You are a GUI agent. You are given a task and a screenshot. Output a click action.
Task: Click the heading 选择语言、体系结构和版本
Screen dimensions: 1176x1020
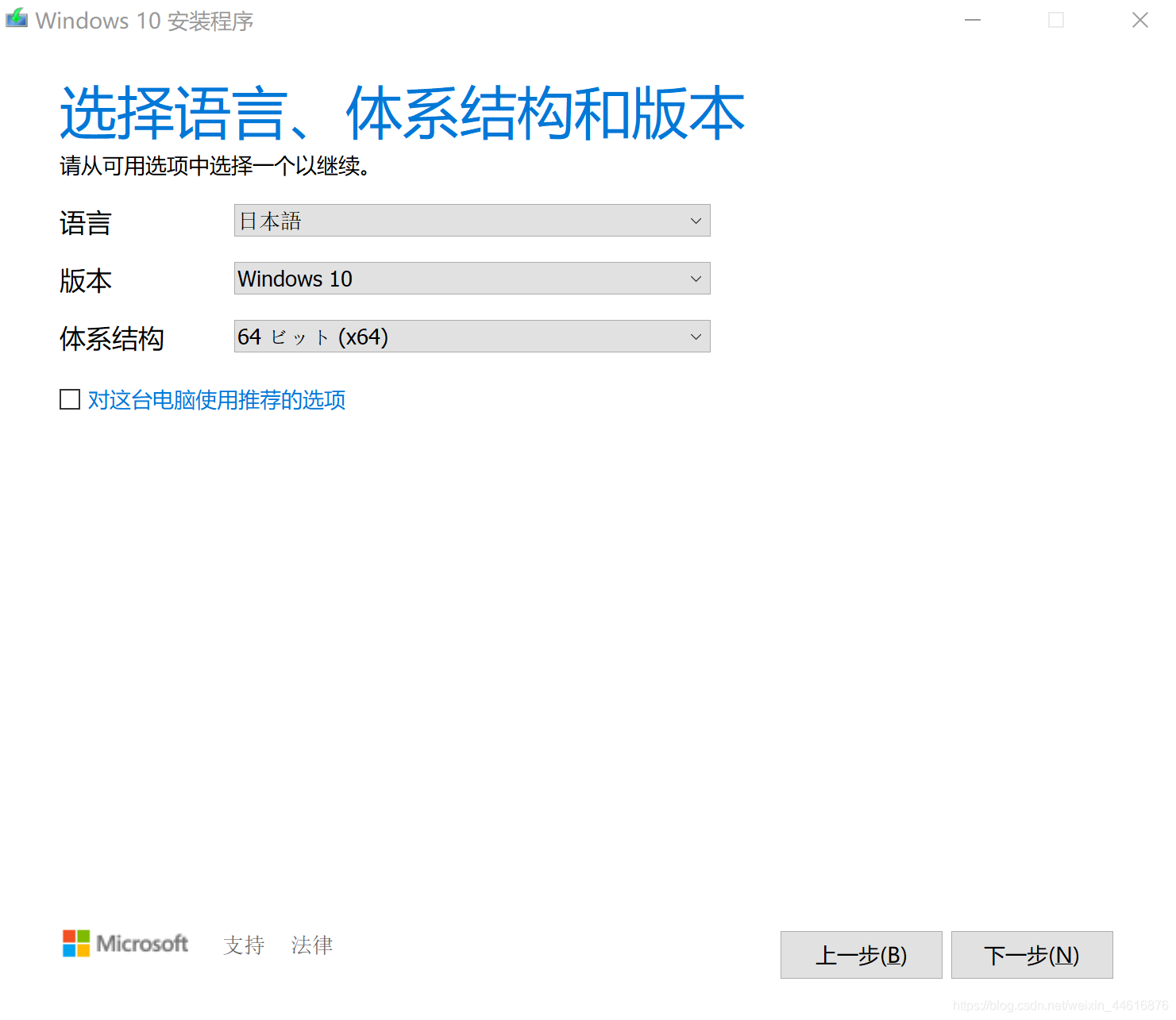[403, 114]
